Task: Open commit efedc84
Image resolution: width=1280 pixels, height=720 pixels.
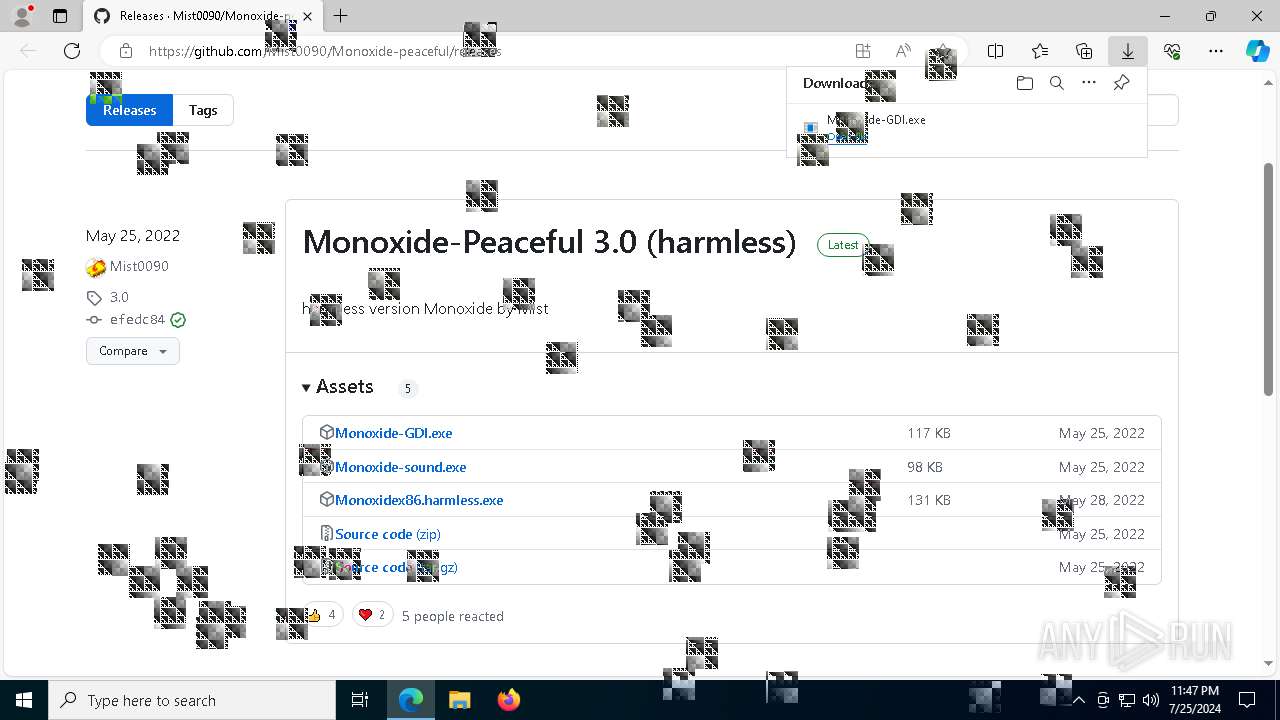Action: coord(137,320)
